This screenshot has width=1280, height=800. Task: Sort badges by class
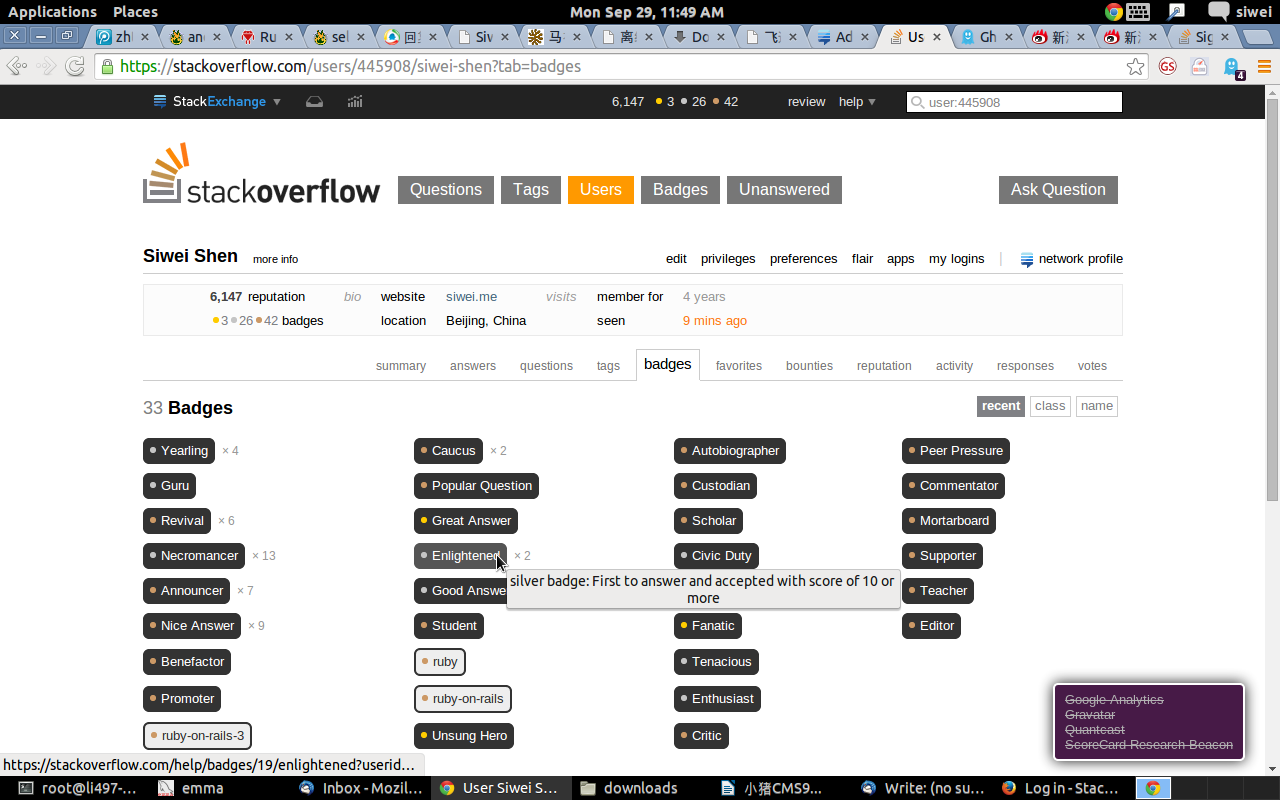[x=1050, y=406]
